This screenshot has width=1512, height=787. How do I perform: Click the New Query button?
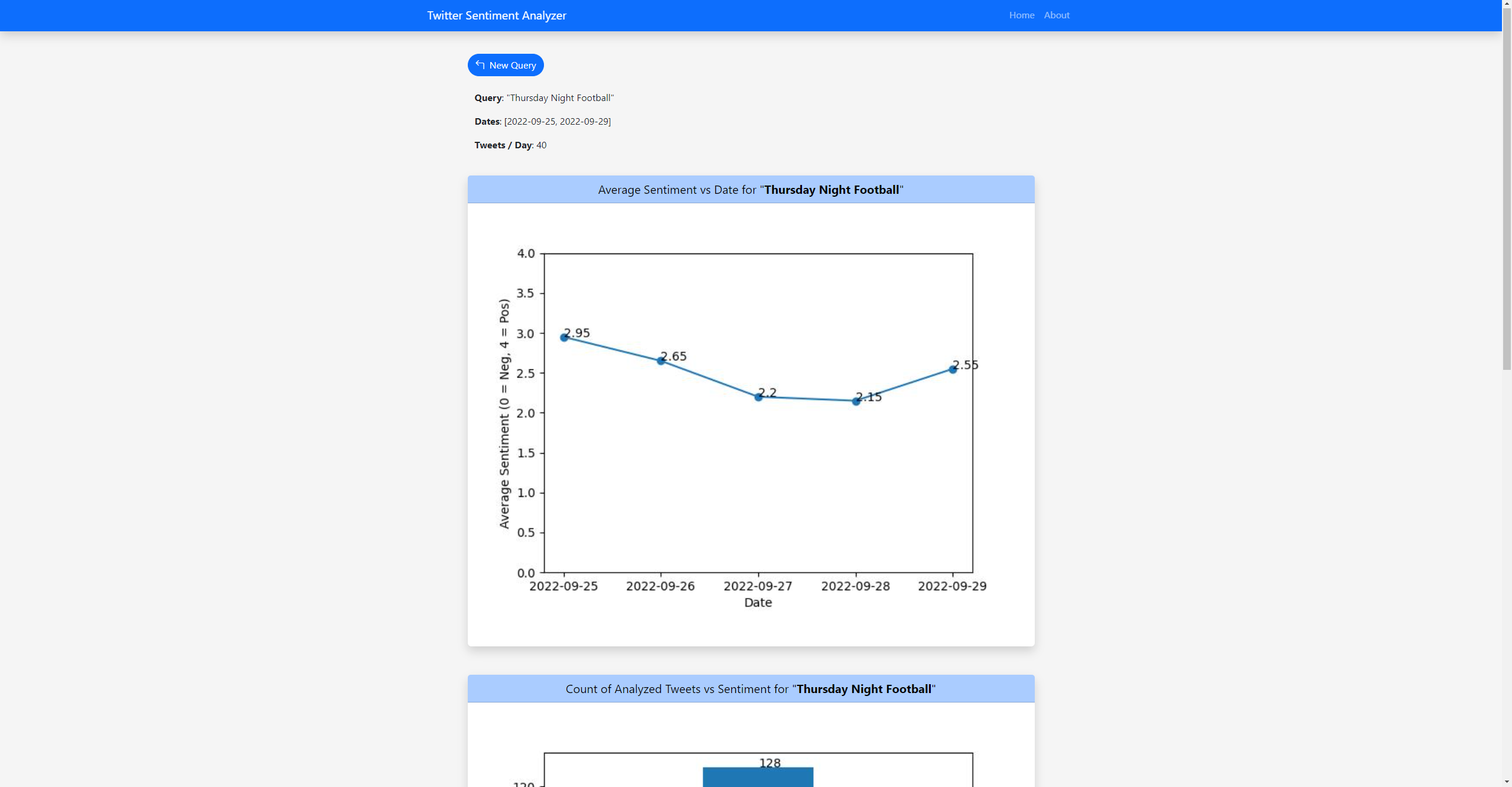pyautogui.click(x=506, y=65)
